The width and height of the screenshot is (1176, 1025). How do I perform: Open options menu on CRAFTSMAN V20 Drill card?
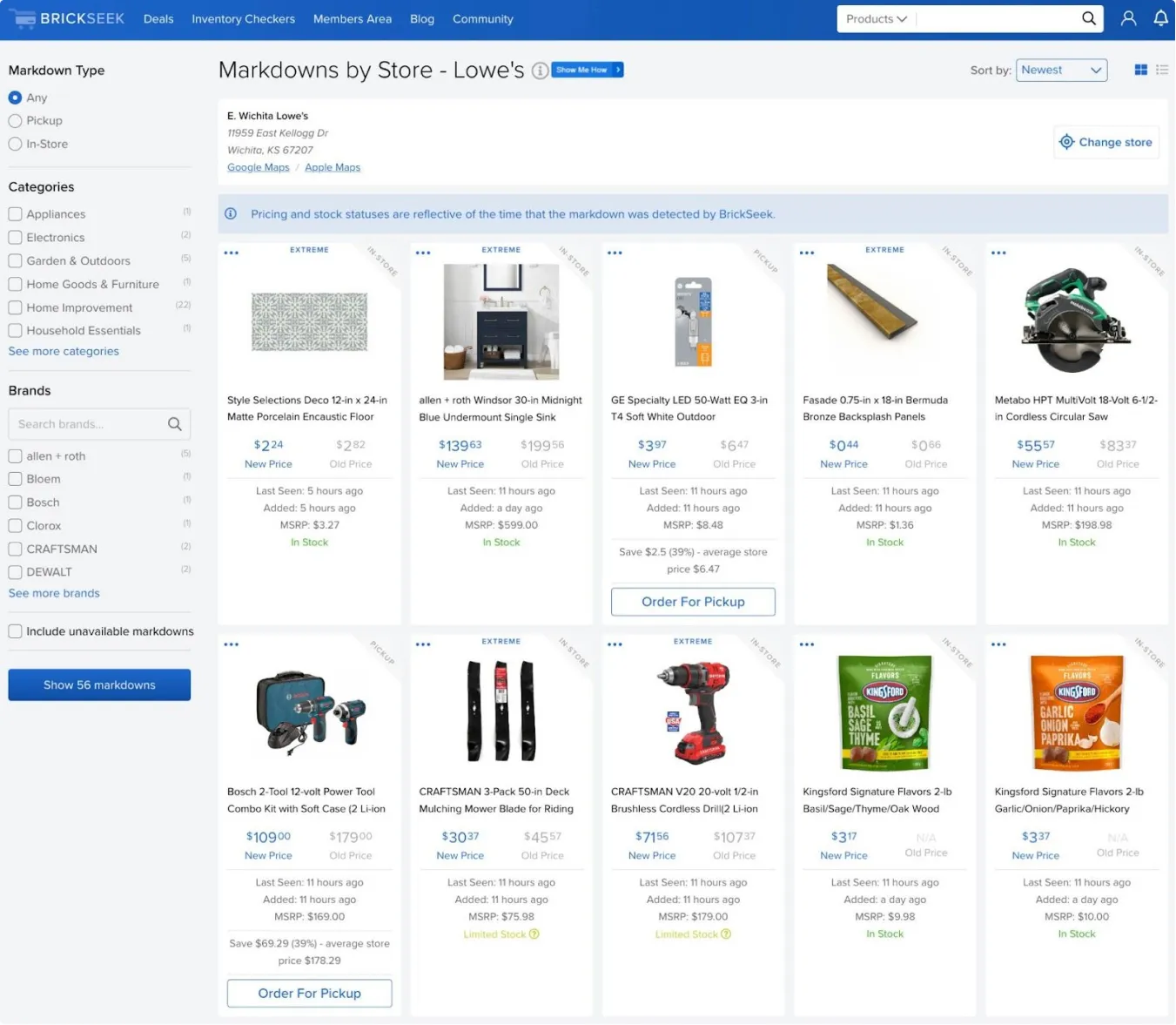pos(615,644)
